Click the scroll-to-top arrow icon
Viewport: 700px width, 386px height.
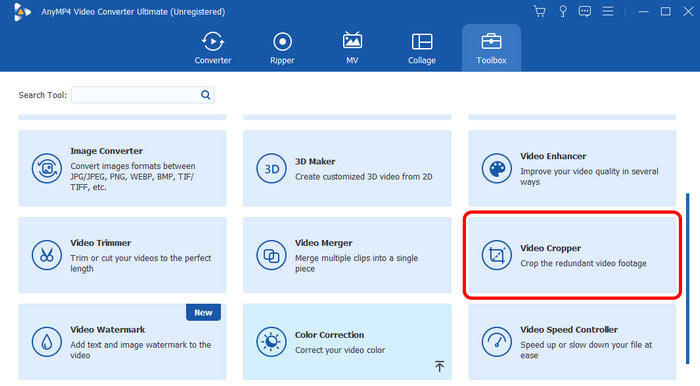(x=439, y=366)
